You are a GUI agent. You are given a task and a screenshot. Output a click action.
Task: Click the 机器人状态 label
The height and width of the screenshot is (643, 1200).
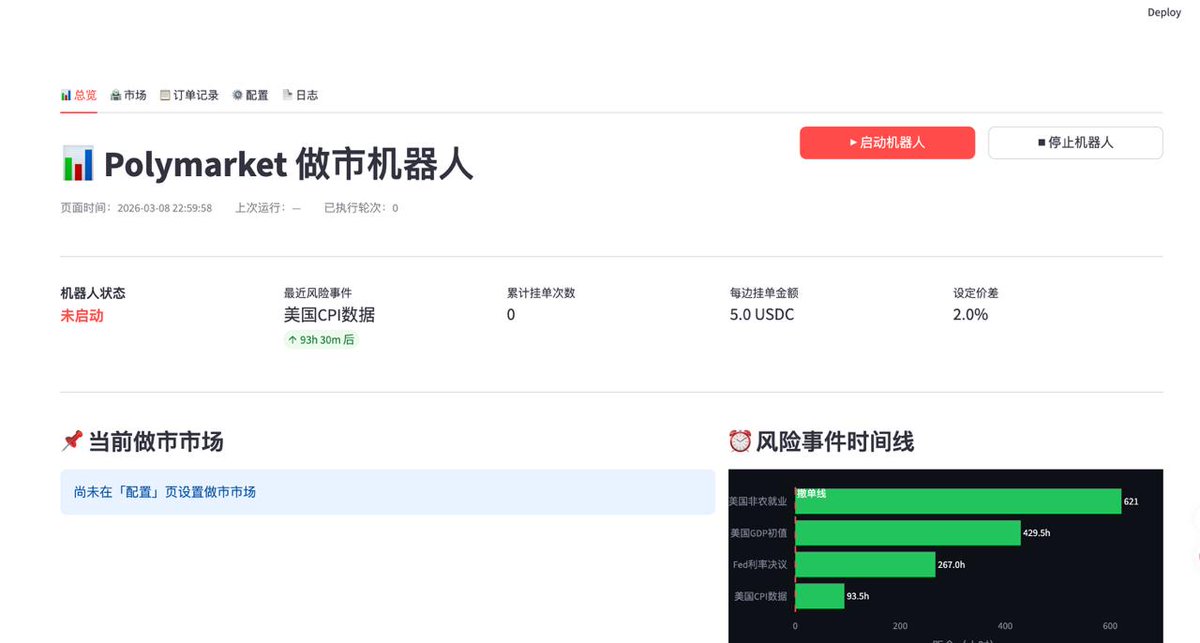click(93, 293)
